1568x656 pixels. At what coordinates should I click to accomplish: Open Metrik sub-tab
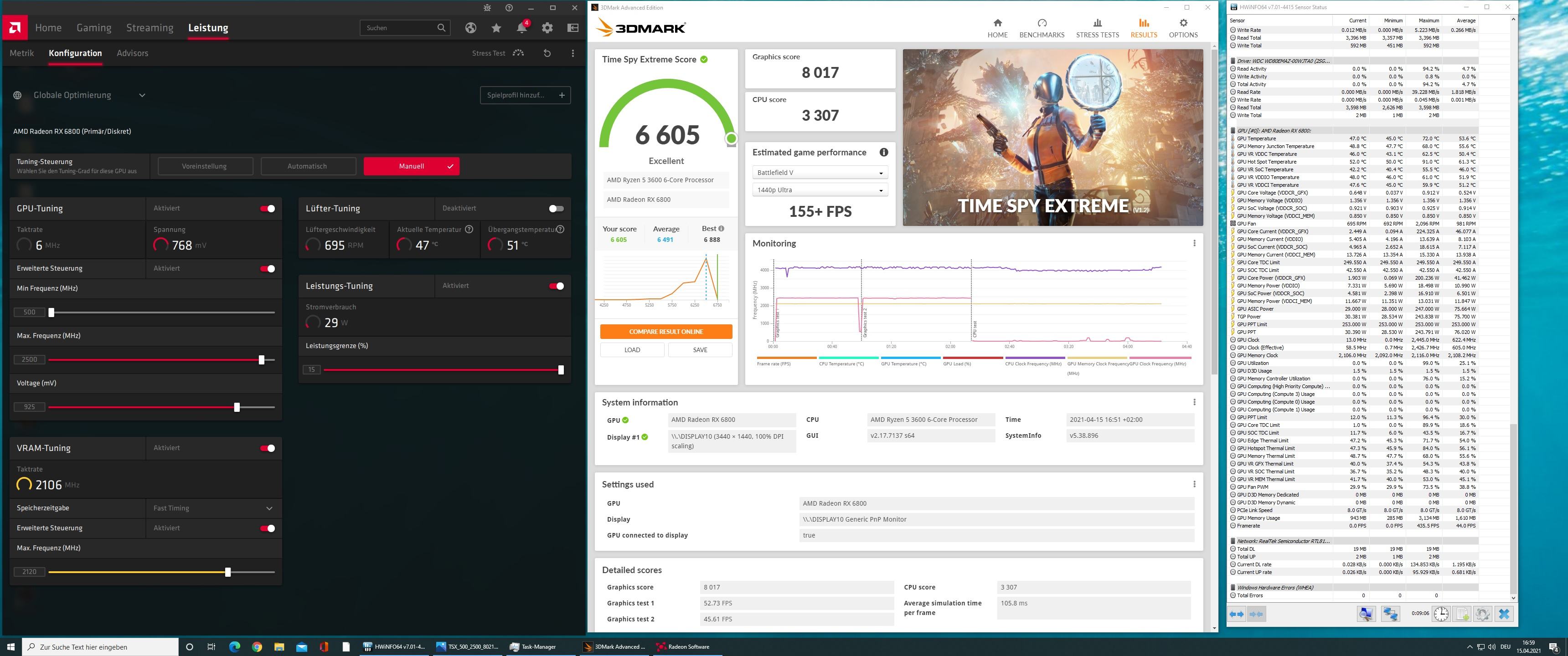(x=22, y=53)
